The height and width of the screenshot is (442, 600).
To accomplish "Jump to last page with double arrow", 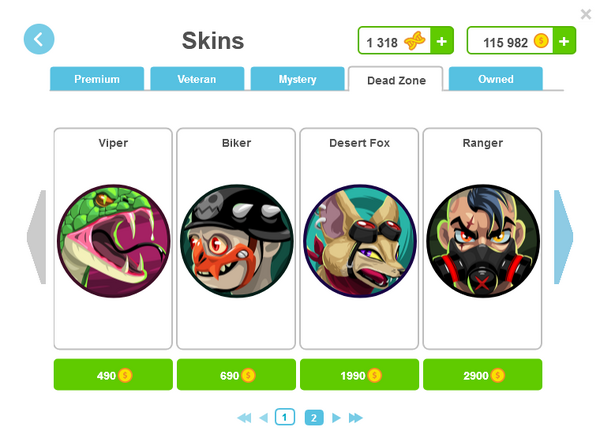I will 355,418.
